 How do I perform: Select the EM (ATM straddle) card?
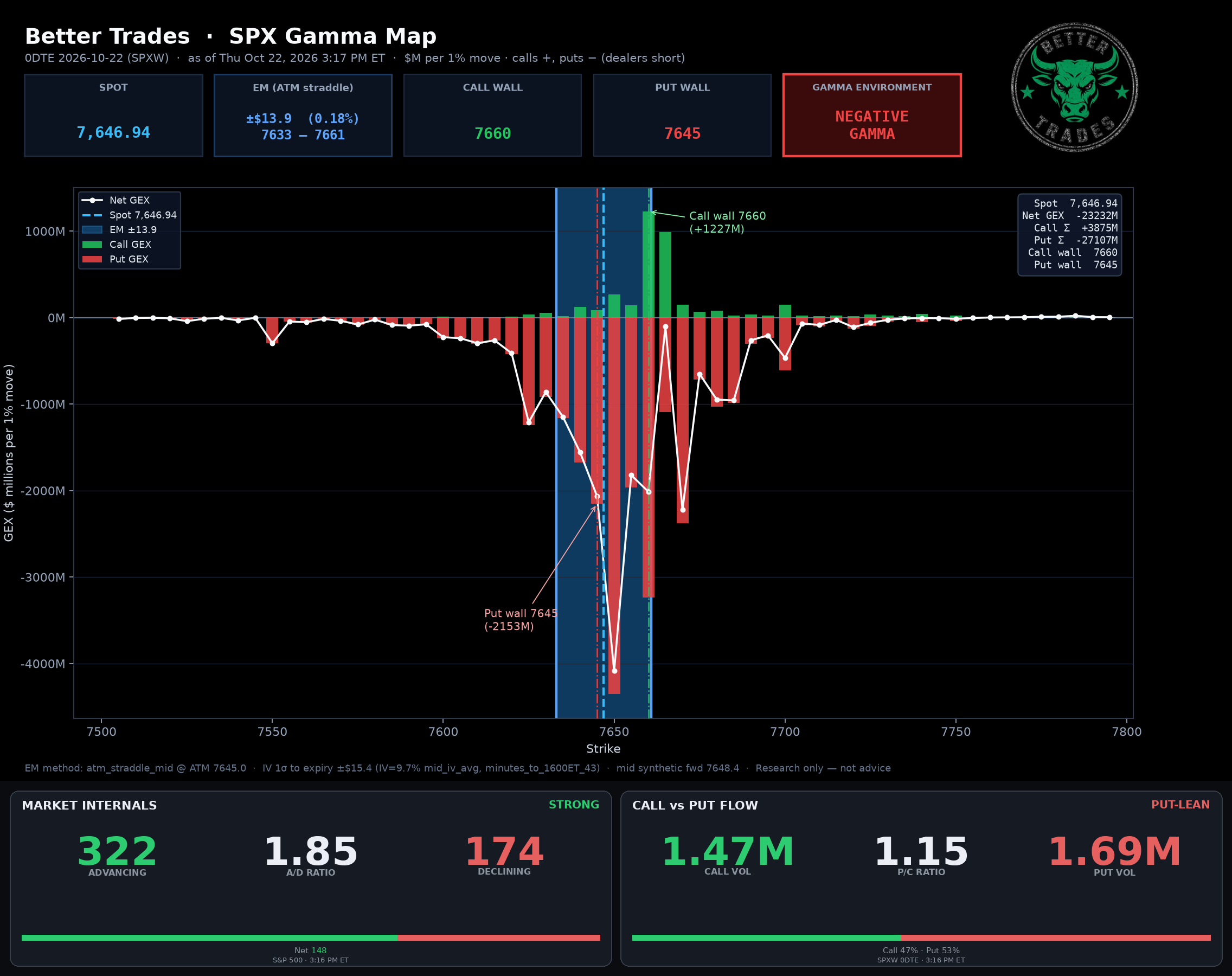point(303,115)
